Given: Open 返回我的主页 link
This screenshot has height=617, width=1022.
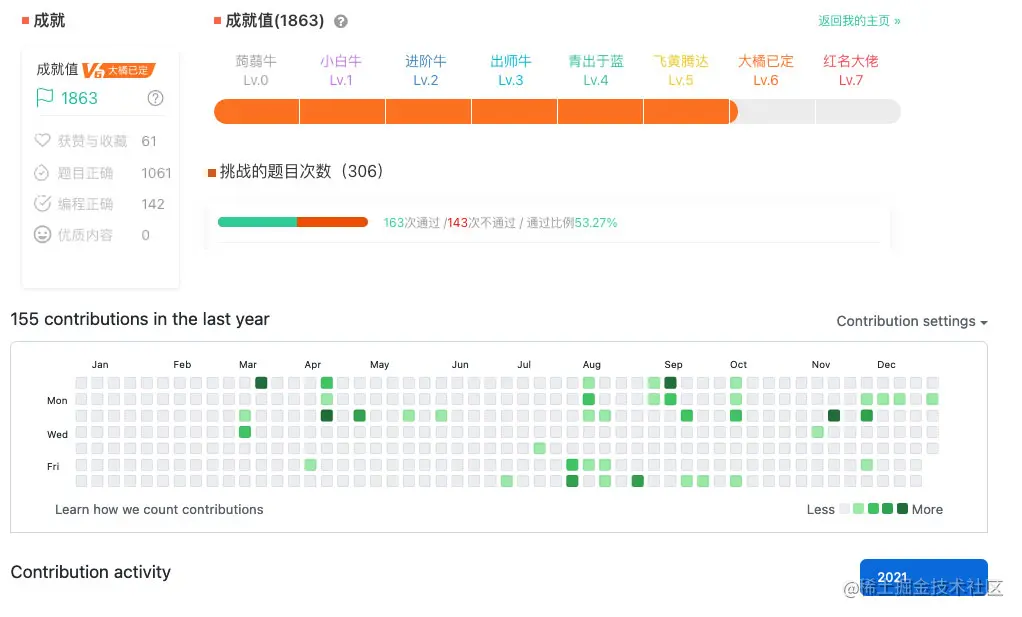Looking at the screenshot, I should coord(859,21).
